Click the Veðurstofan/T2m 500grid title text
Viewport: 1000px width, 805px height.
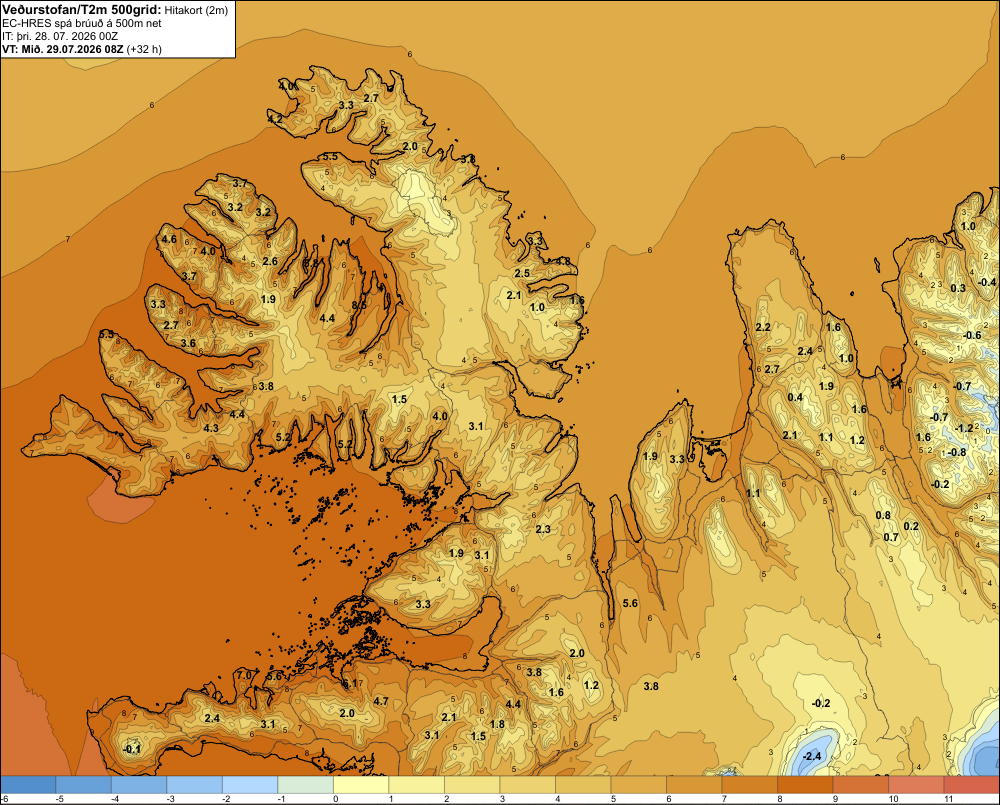pyautogui.click(x=82, y=9)
